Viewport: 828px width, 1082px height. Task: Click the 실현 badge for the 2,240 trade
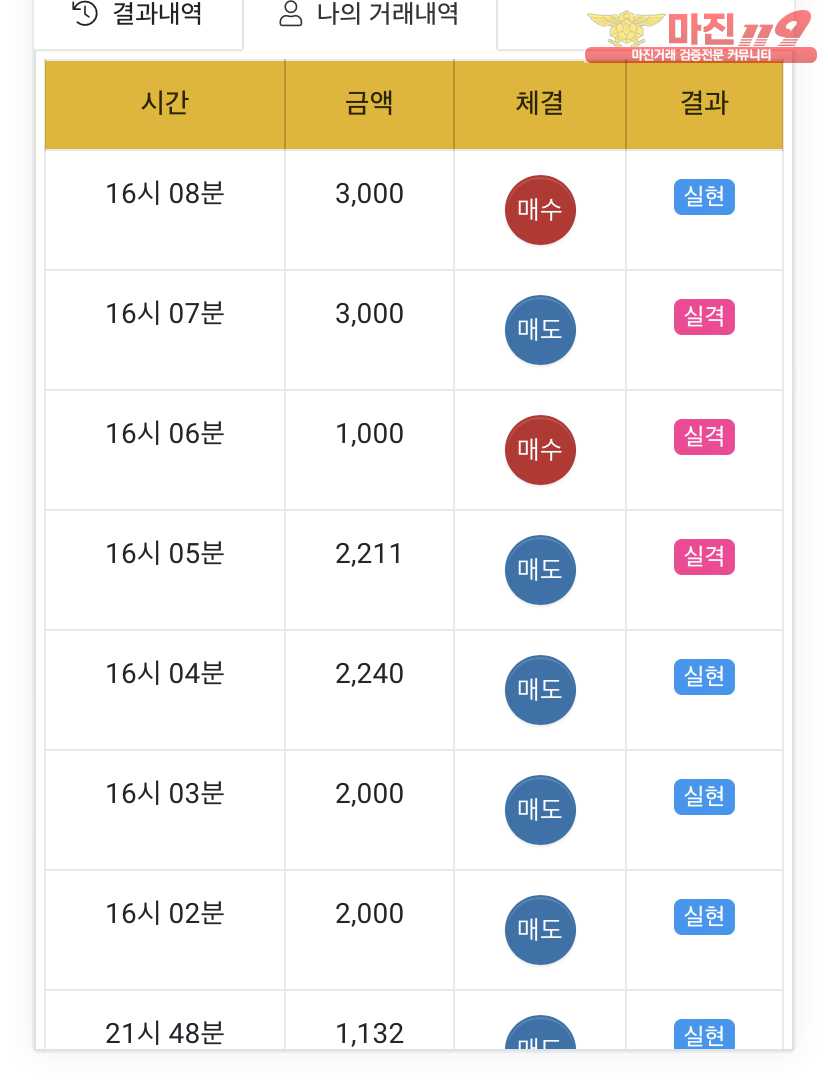704,677
